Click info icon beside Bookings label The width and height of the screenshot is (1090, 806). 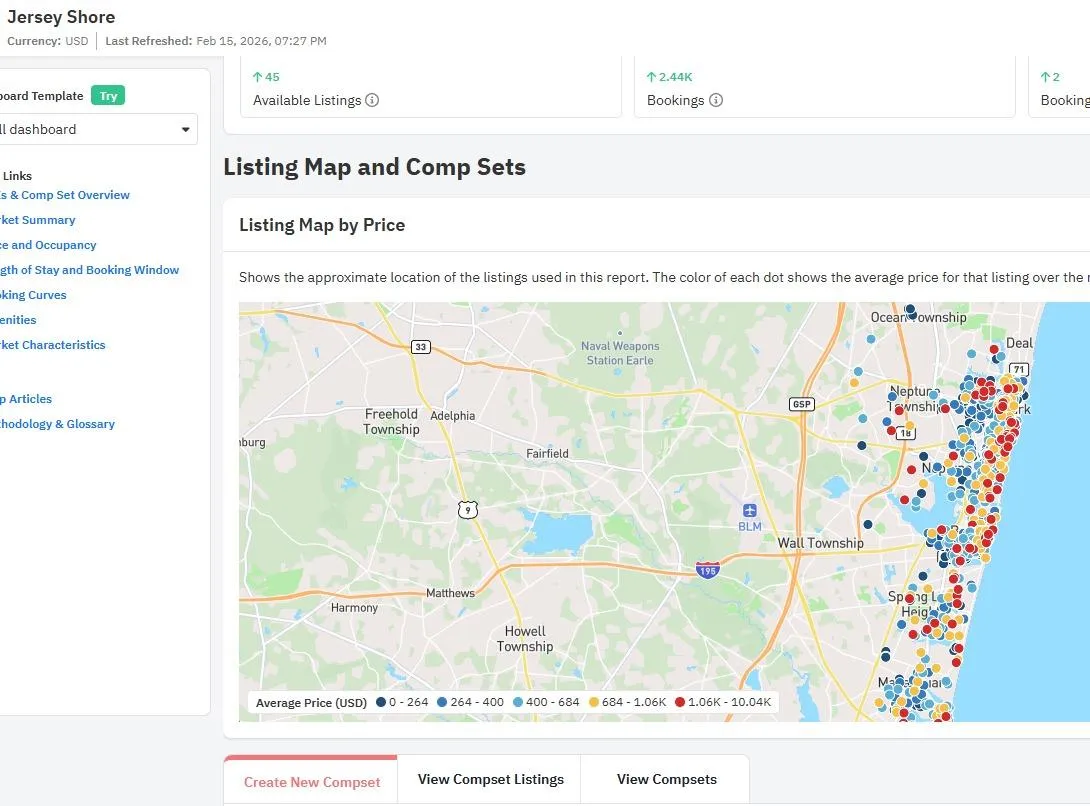point(716,100)
